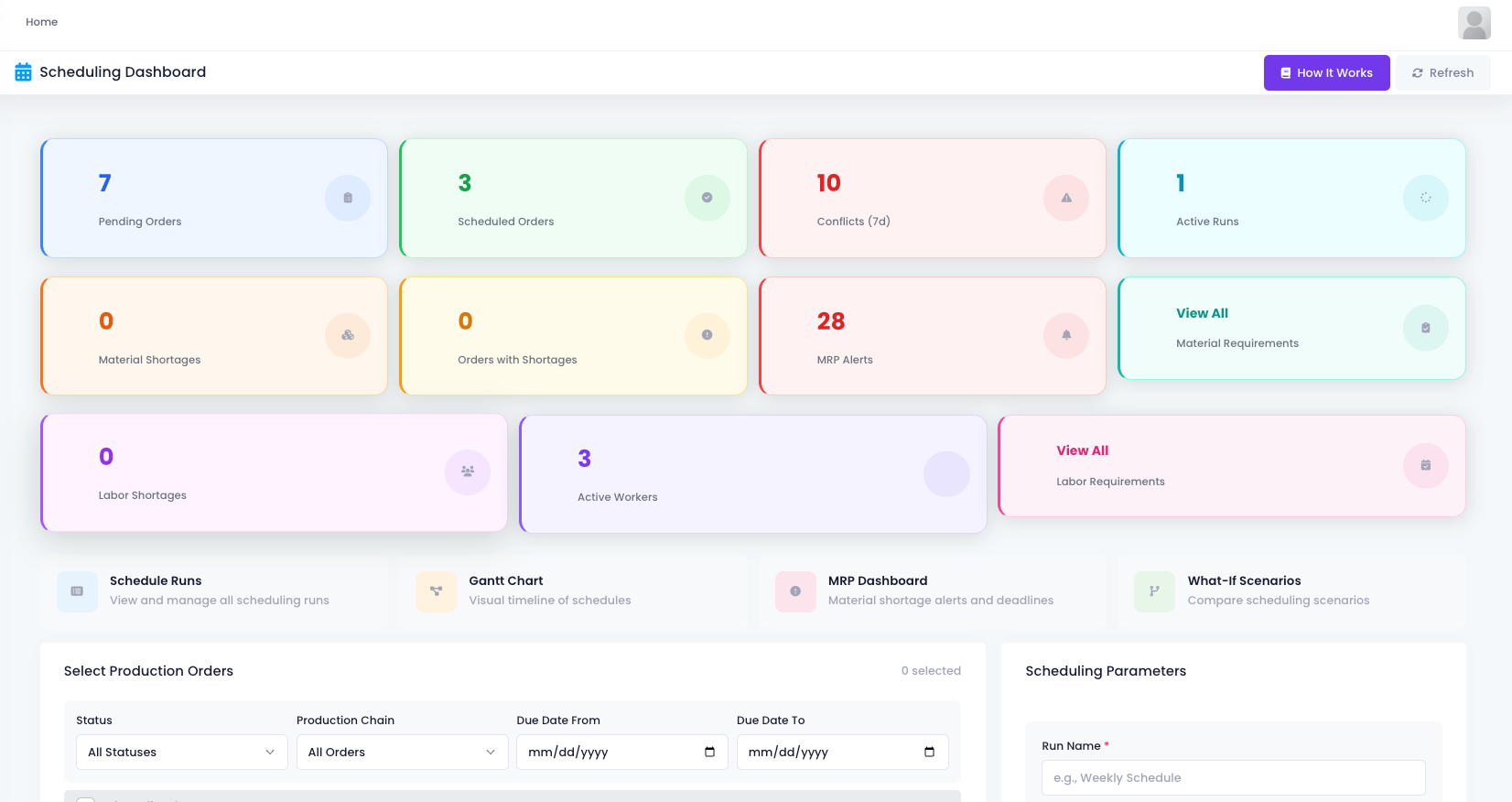This screenshot has height=802, width=1512.
Task: View All Material Requirements link
Action: tap(1202, 313)
